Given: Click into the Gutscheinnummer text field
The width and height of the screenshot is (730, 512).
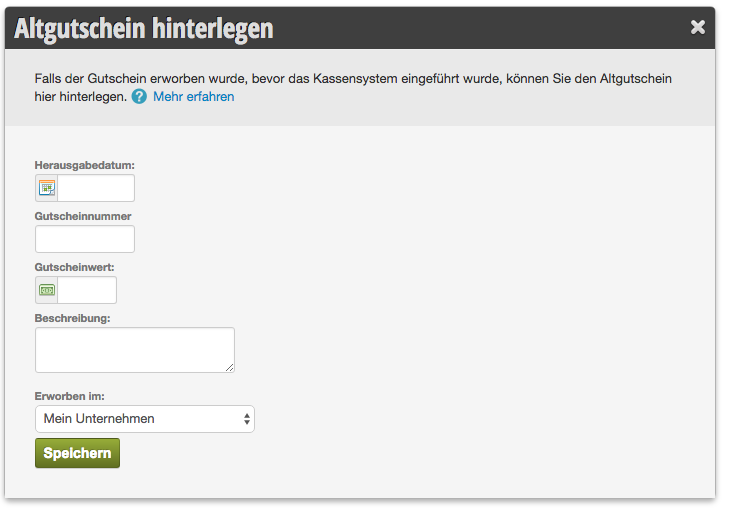Looking at the screenshot, I should 85,239.
